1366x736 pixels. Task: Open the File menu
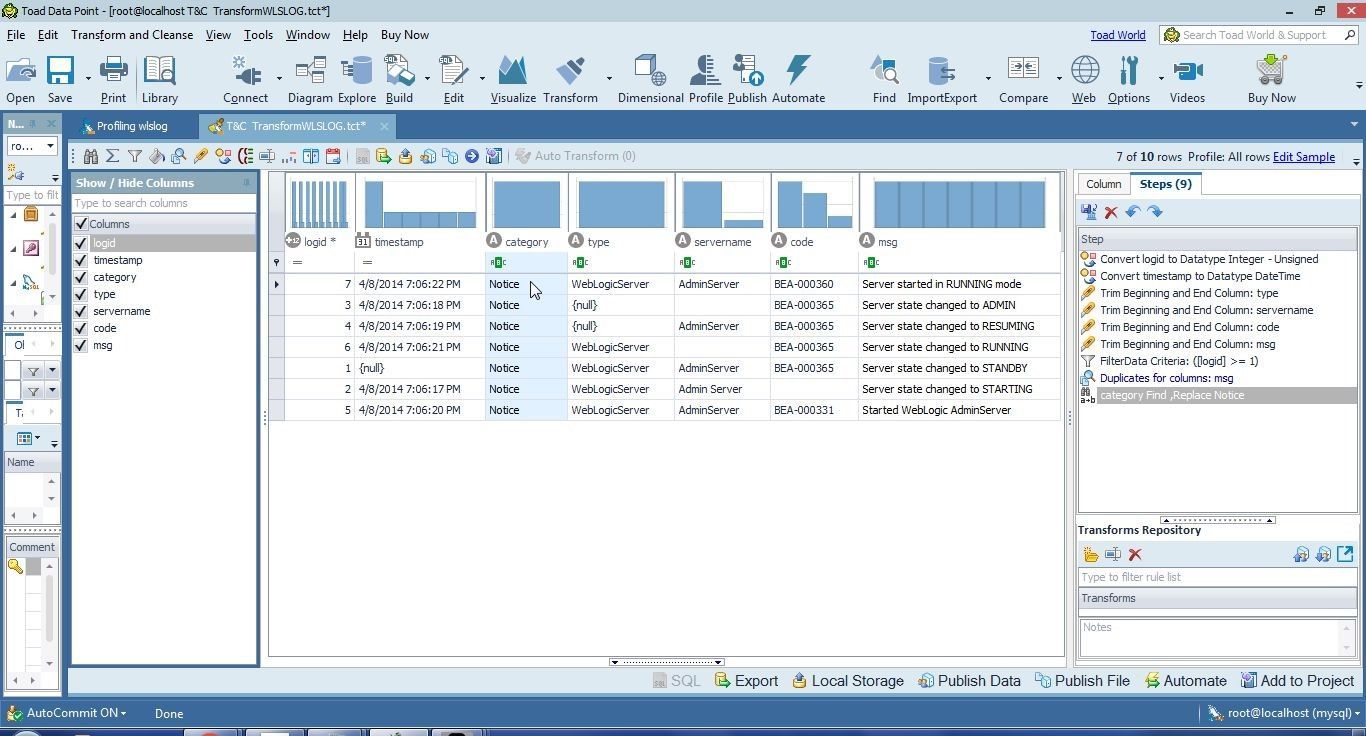pyautogui.click(x=16, y=35)
